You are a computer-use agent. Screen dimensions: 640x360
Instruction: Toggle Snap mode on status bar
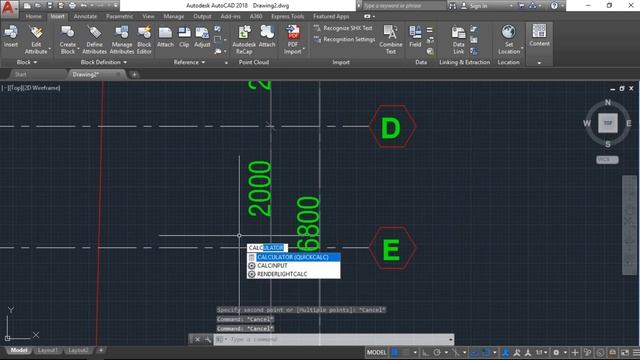point(405,352)
